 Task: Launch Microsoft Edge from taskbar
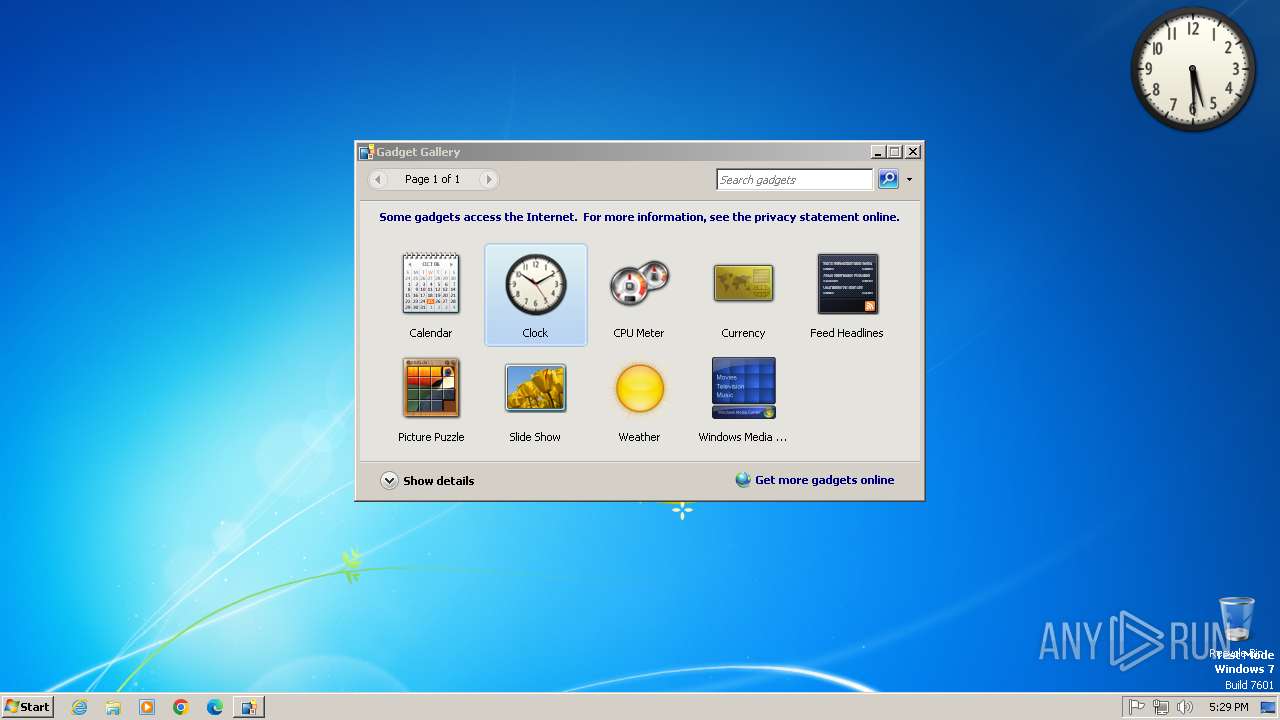[x=215, y=707]
